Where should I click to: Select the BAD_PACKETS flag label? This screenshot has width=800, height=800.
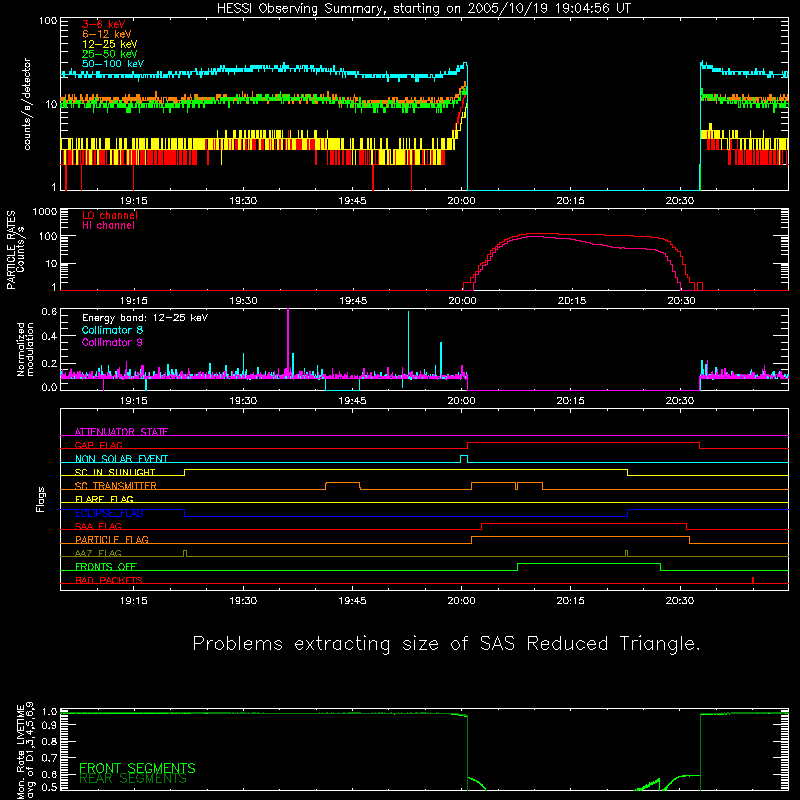click(109, 580)
